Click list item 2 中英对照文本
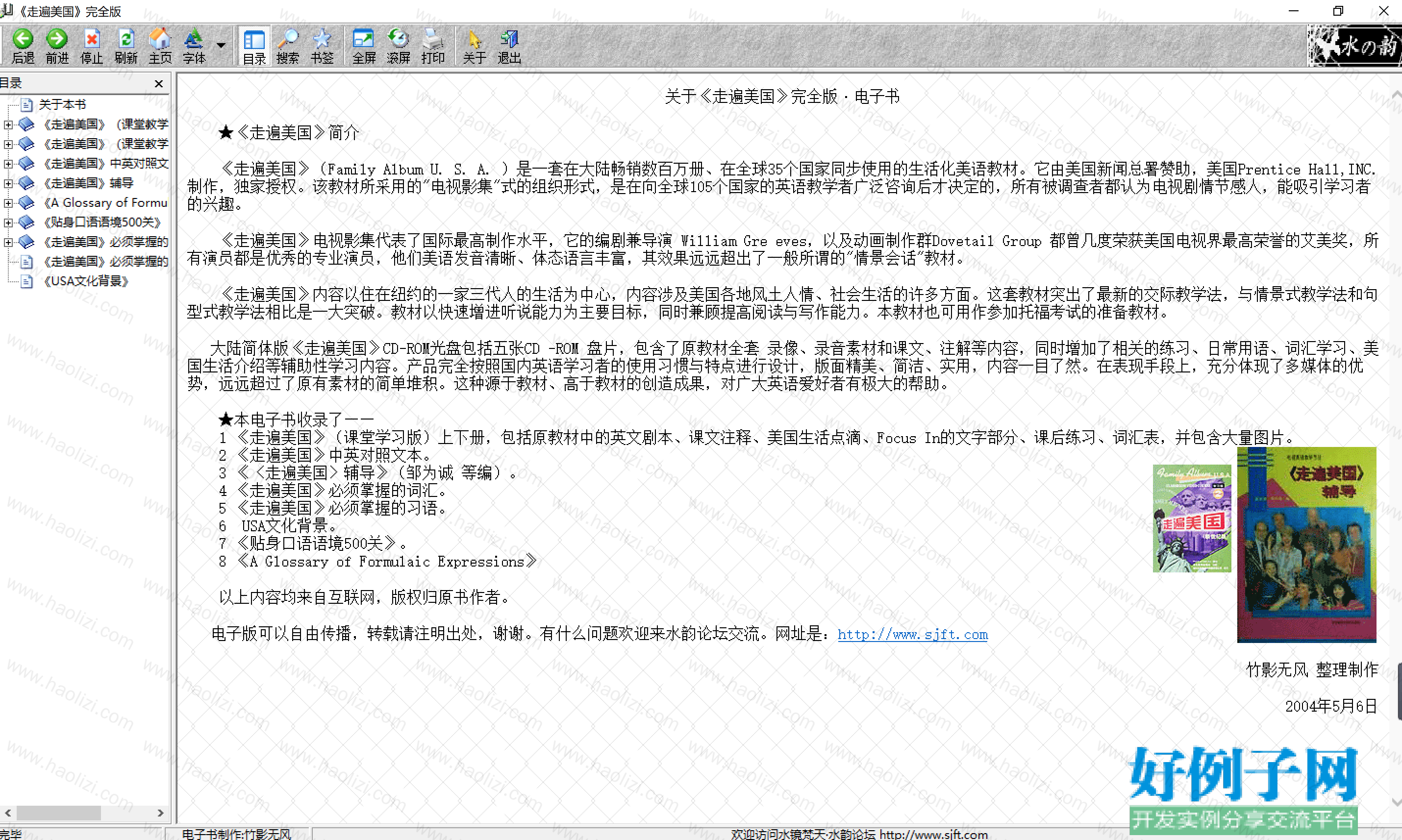The height and width of the screenshot is (840, 1402). click(x=325, y=454)
